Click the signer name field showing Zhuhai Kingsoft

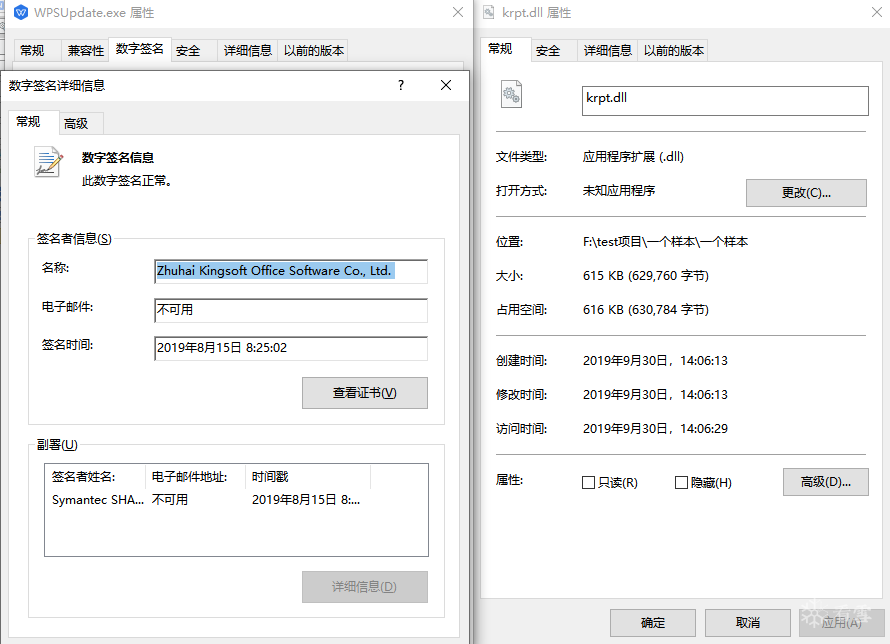291,271
